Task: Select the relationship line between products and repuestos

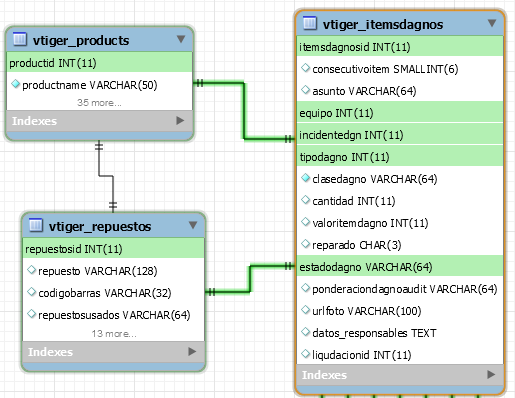Action: 106,176
